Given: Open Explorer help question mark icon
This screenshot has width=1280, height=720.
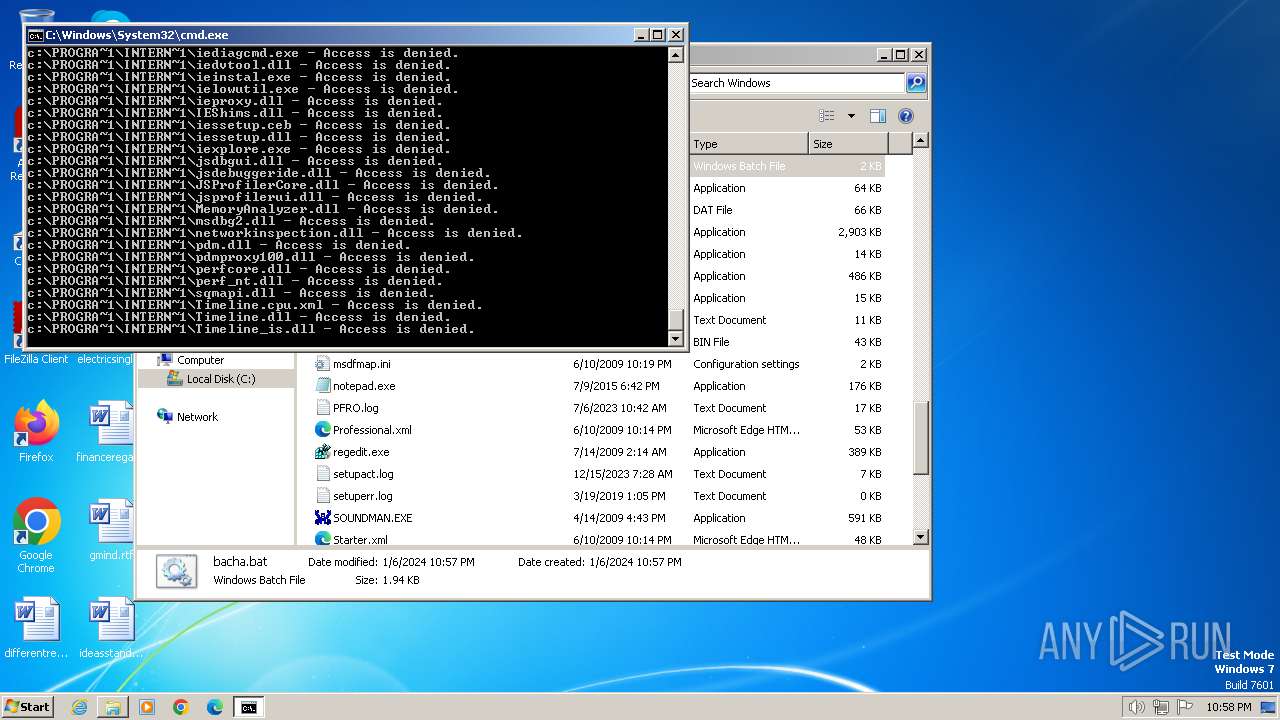Looking at the screenshot, I should 906,116.
